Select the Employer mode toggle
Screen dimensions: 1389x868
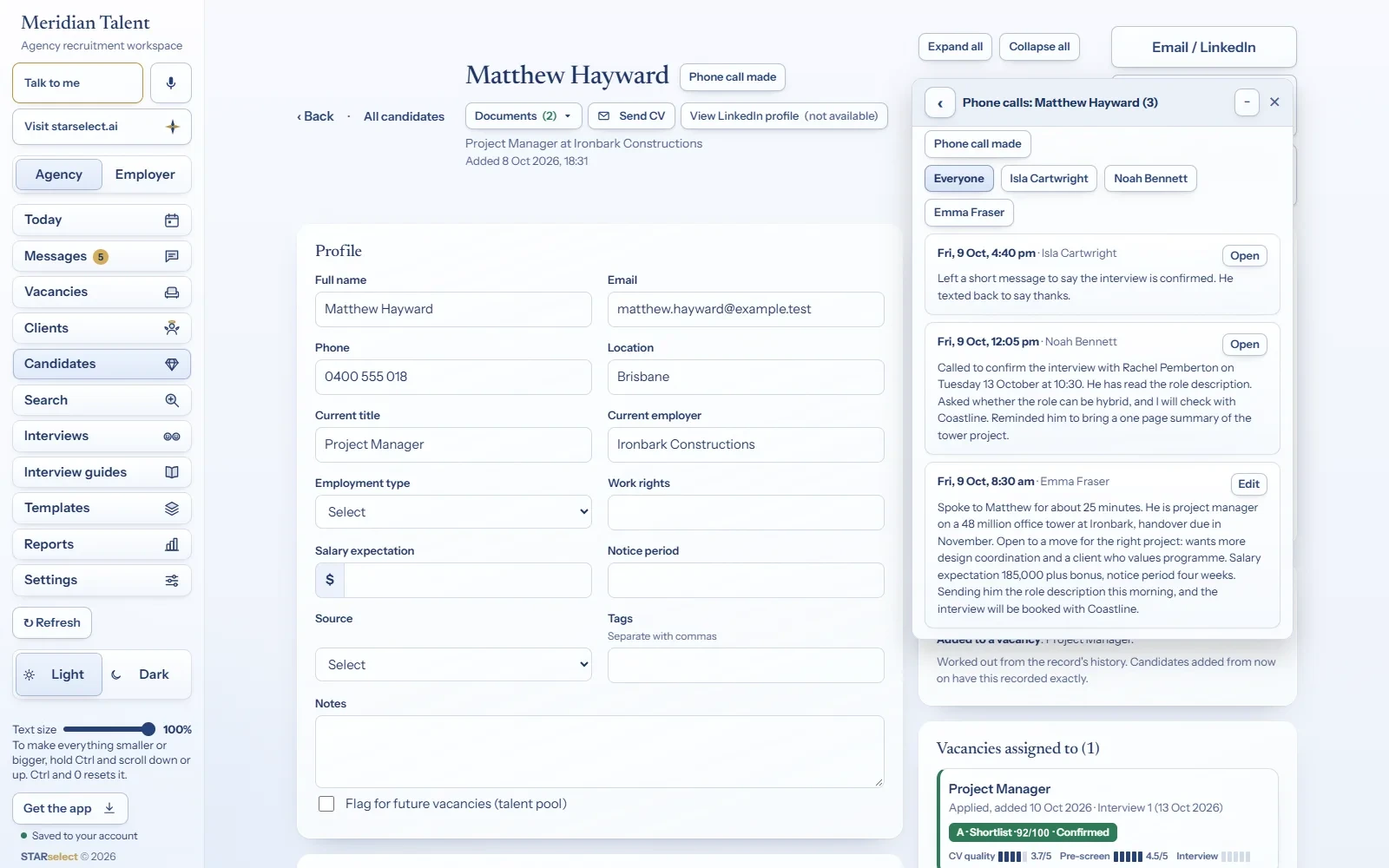click(x=145, y=174)
